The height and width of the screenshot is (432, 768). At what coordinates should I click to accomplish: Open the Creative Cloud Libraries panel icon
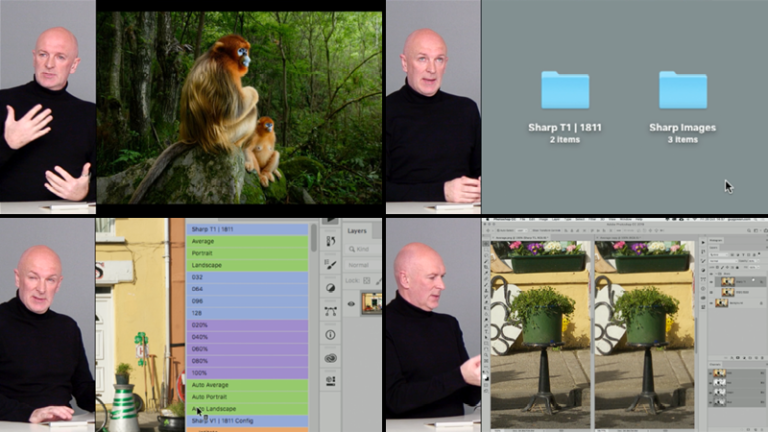click(x=331, y=357)
